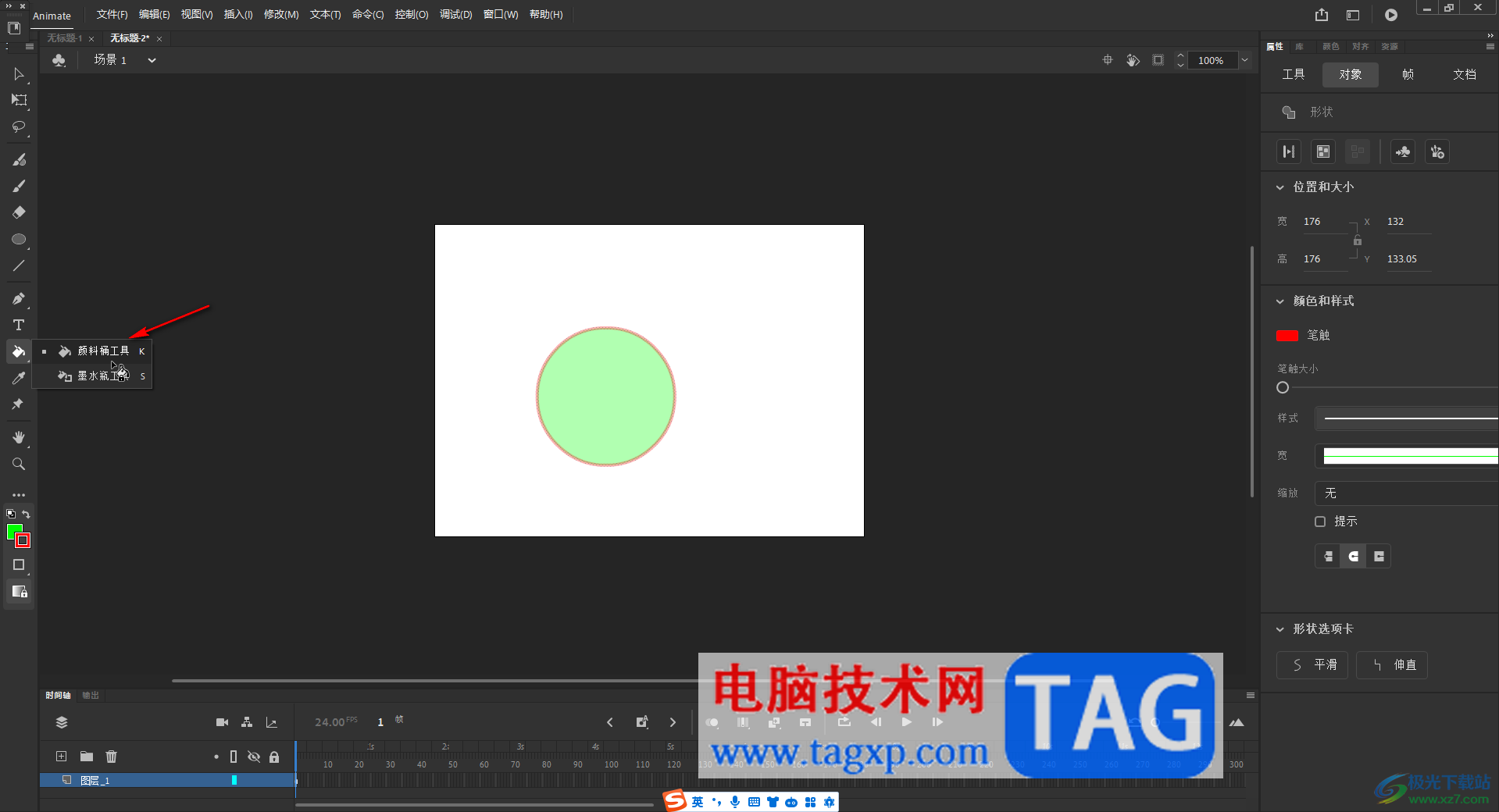Delete the selected layer with trash icon

(x=112, y=757)
